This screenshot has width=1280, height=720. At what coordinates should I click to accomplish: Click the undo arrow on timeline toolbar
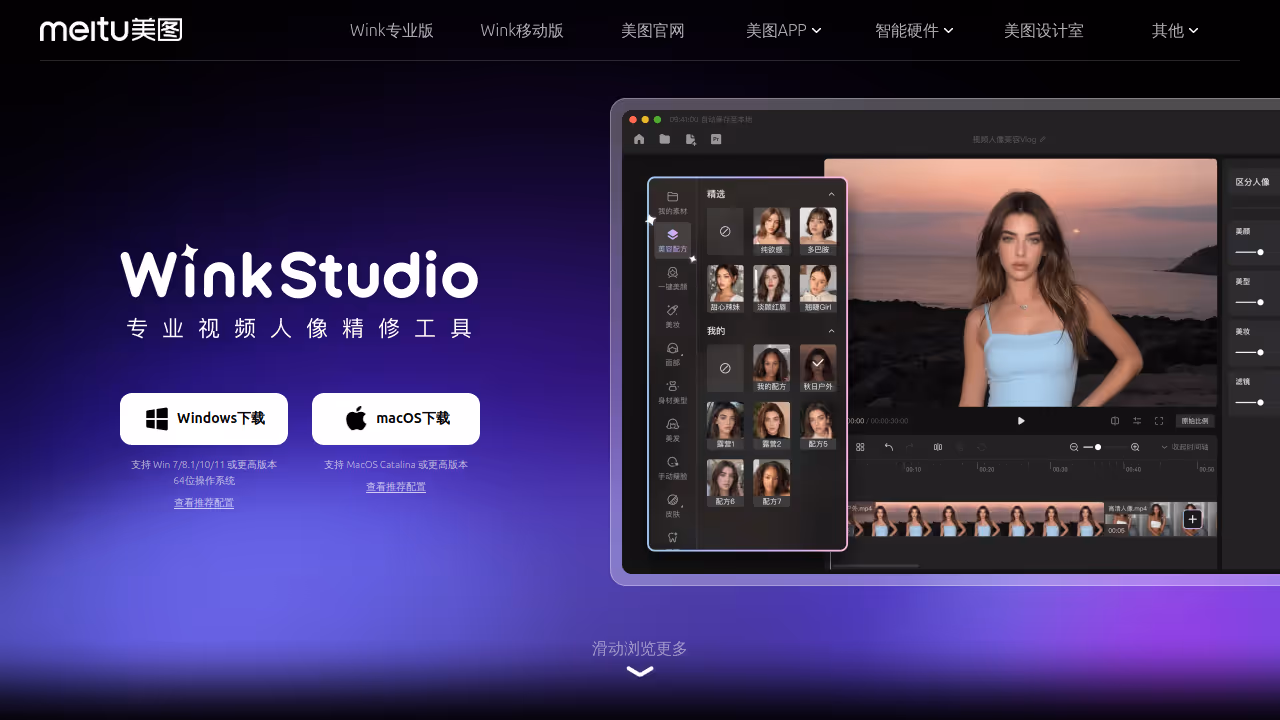coord(889,447)
